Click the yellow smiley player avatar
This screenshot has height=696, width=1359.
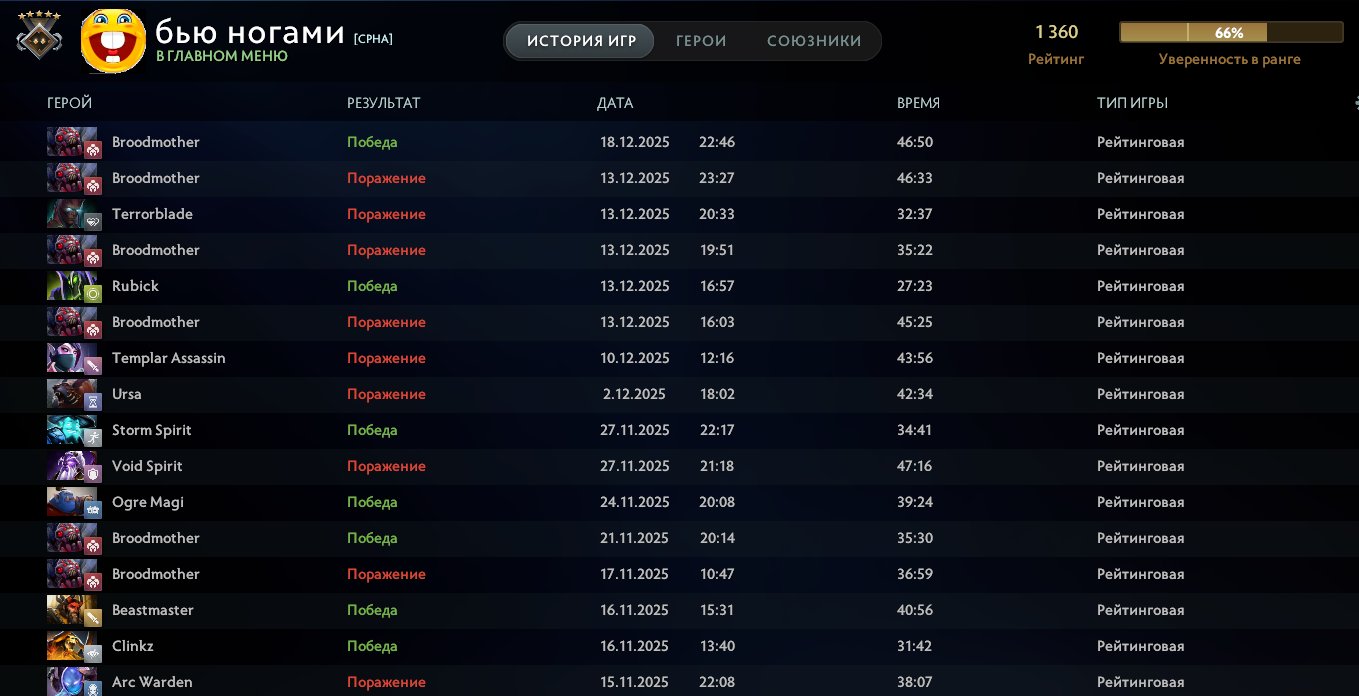(112, 41)
